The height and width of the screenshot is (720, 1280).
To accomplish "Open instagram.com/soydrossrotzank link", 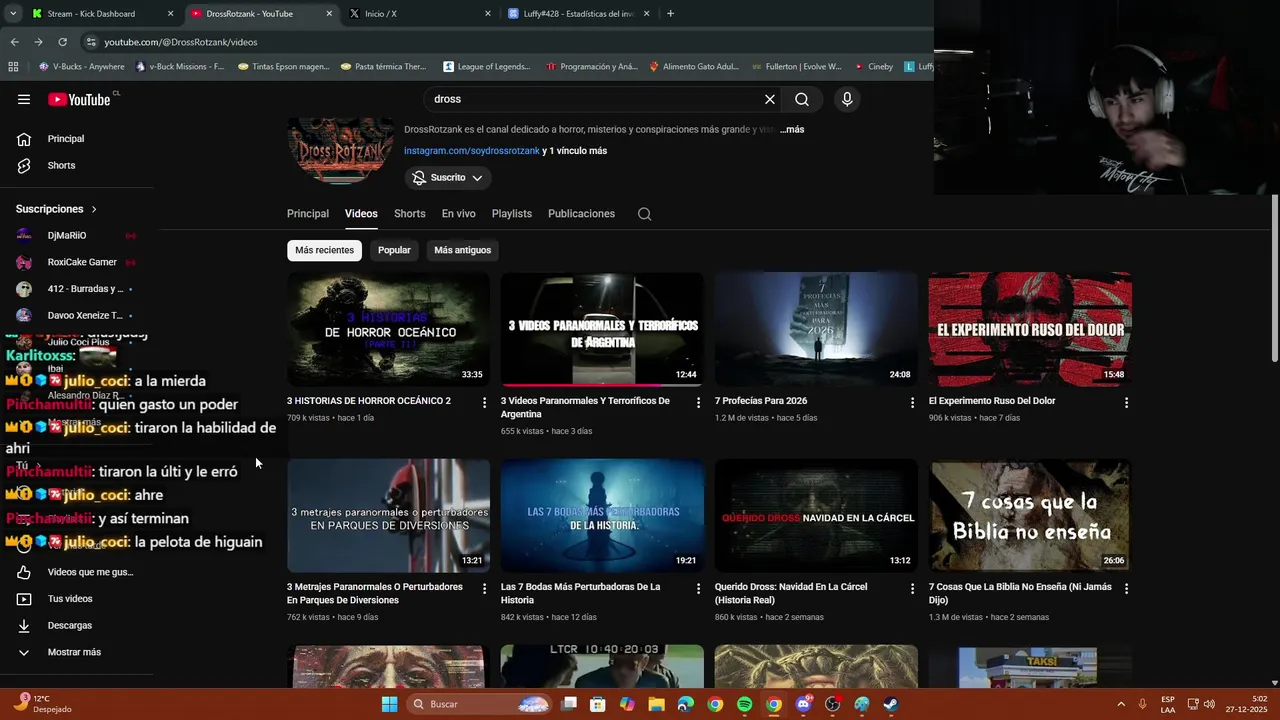I will pyautogui.click(x=472, y=151).
